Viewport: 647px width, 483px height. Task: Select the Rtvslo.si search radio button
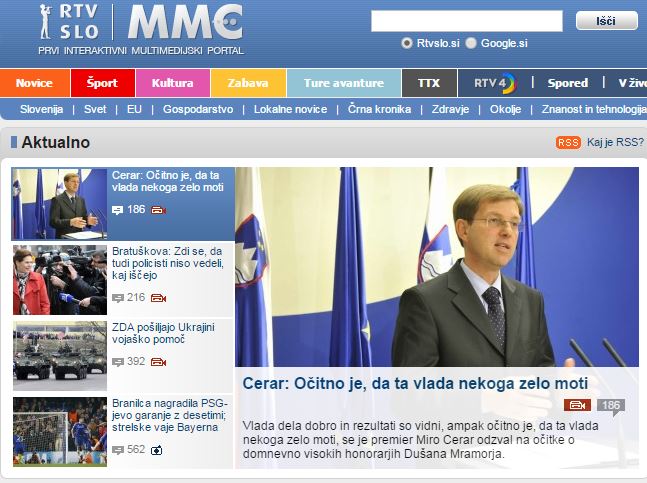(407, 43)
